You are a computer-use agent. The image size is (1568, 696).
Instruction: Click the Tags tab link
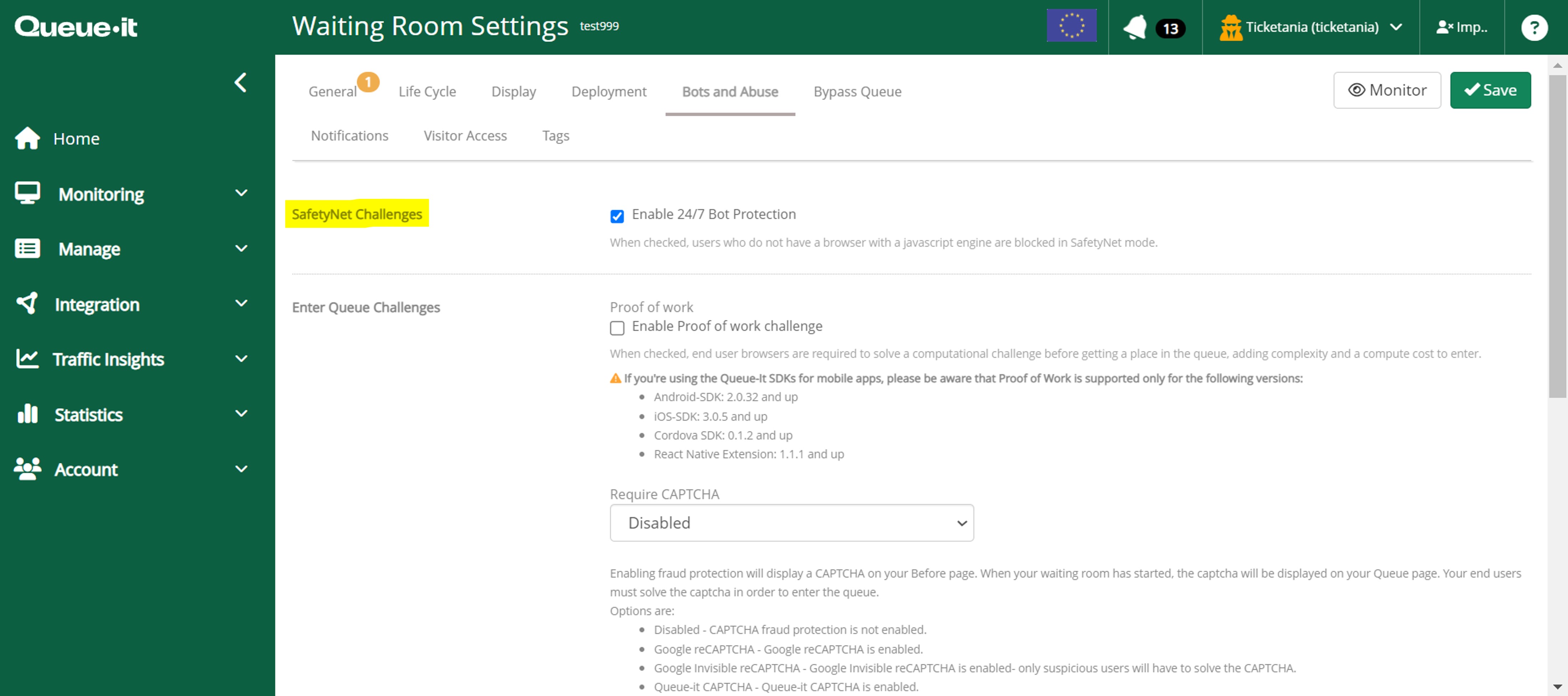(x=557, y=135)
